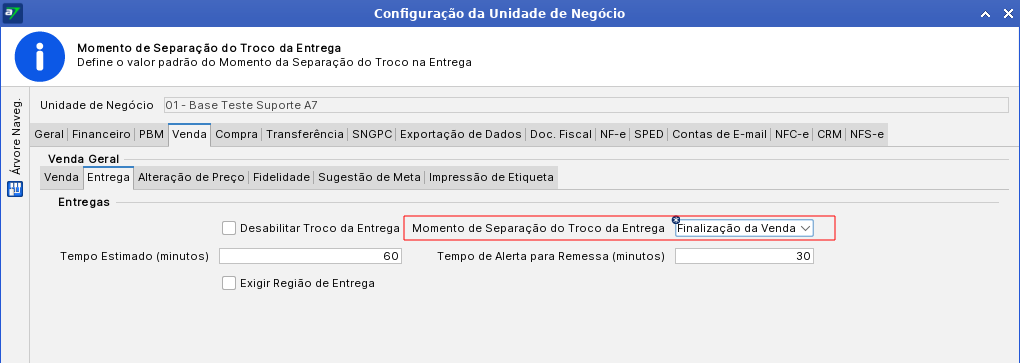Go to the Alteração de Preço subtab
The width and height of the screenshot is (1020, 363).
[191, 177]
